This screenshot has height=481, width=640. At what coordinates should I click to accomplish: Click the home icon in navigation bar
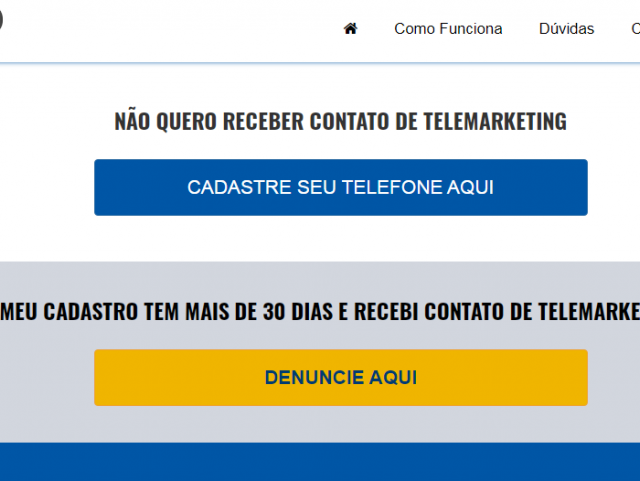pyautogui.click(x=350, y=29)
